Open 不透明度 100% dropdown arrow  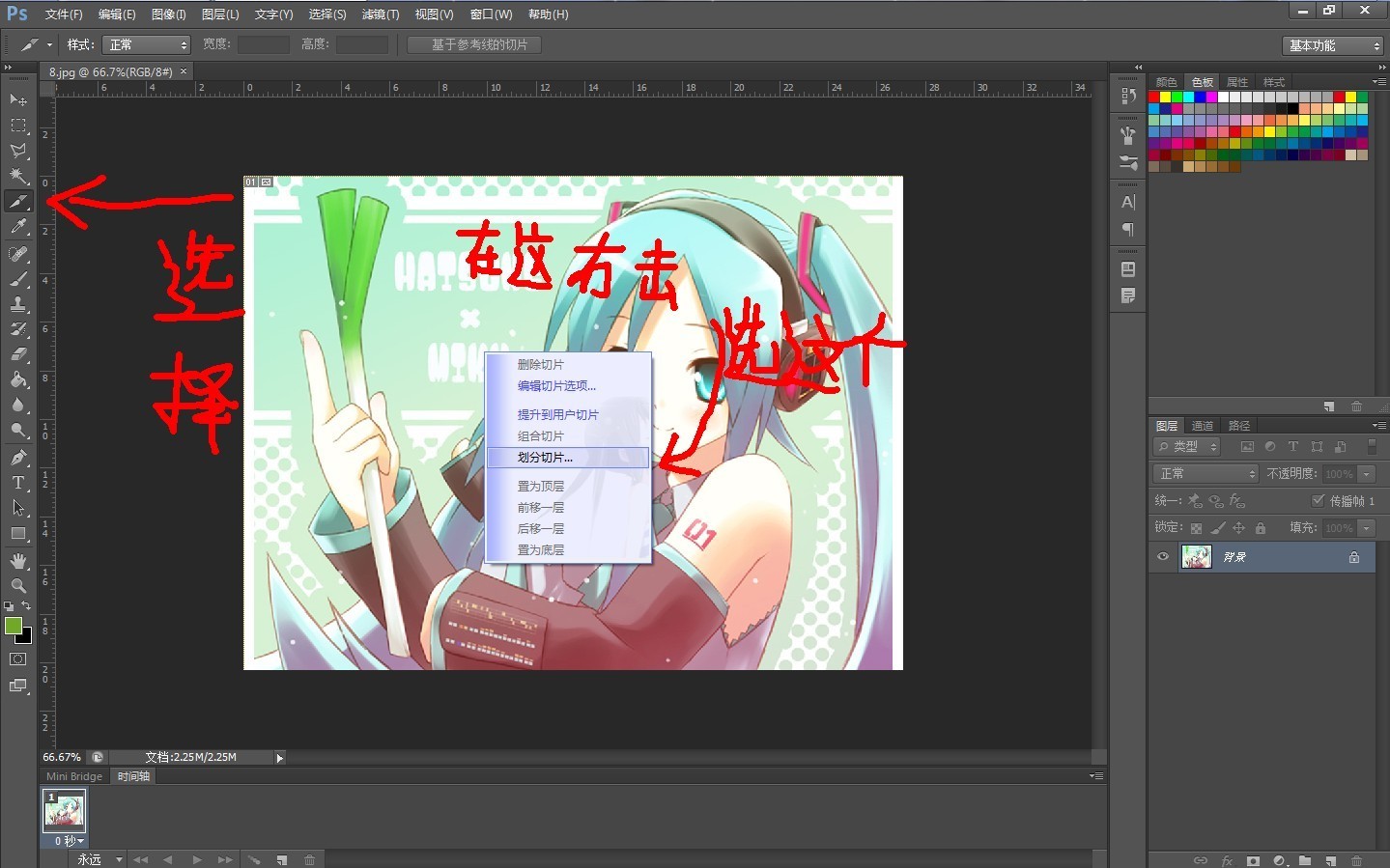(1367, 474)
